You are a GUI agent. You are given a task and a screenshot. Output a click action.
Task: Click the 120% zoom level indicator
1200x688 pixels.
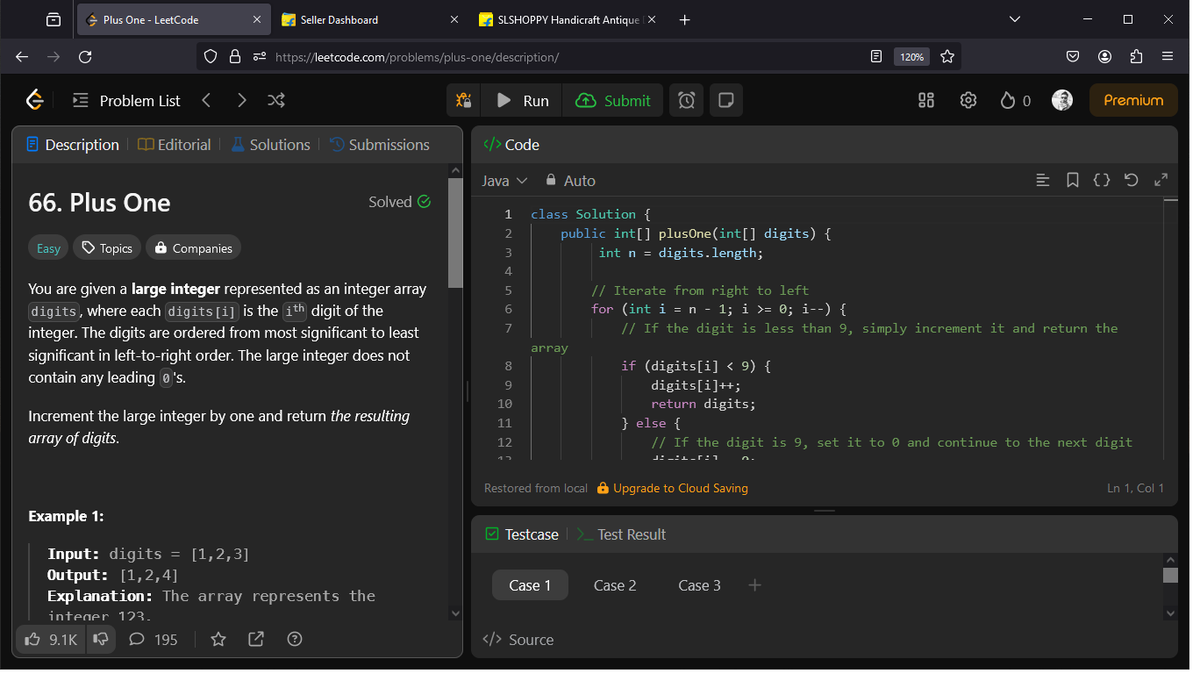[x=911, y=57]
